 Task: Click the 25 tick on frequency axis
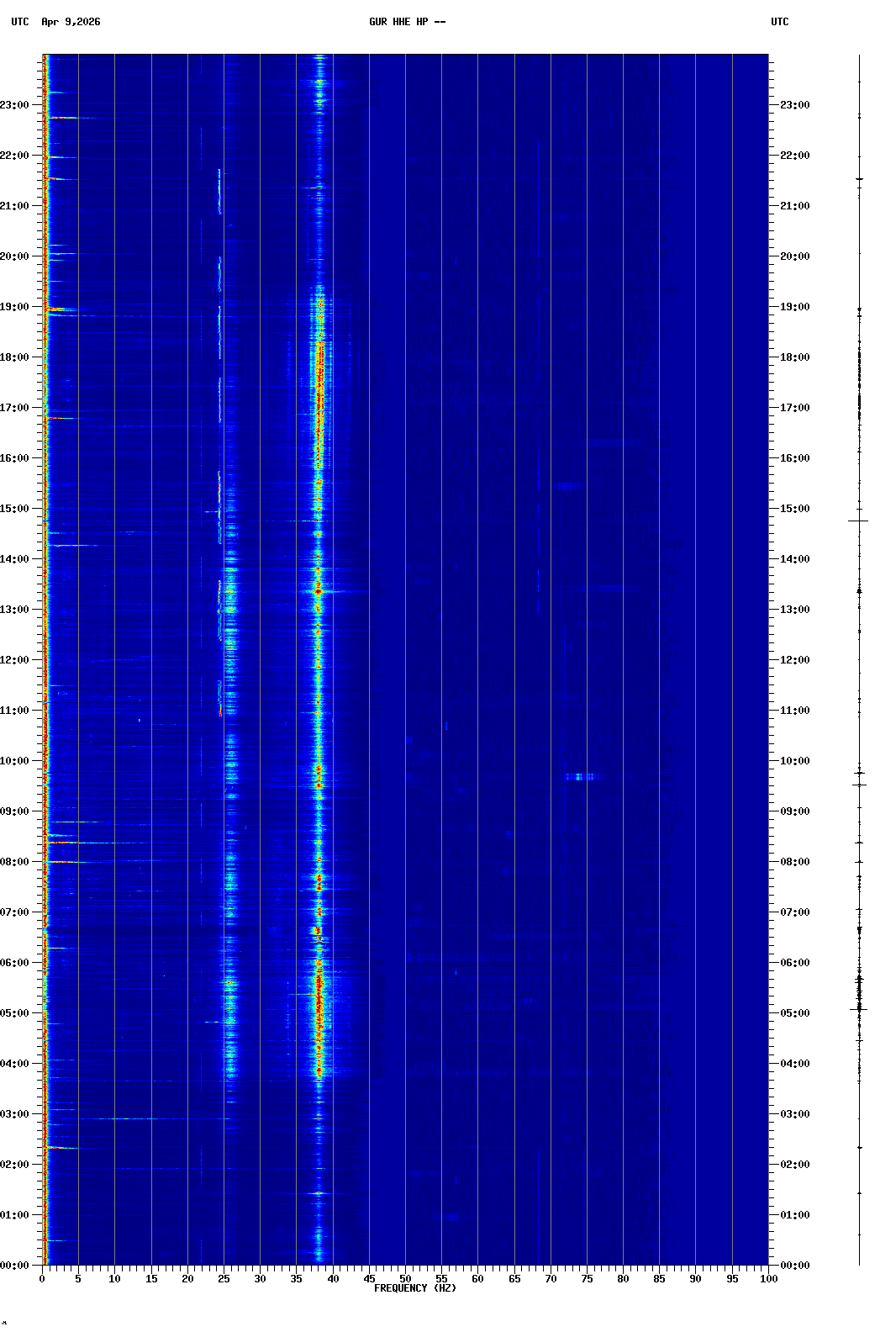(x=224, y=1279)
